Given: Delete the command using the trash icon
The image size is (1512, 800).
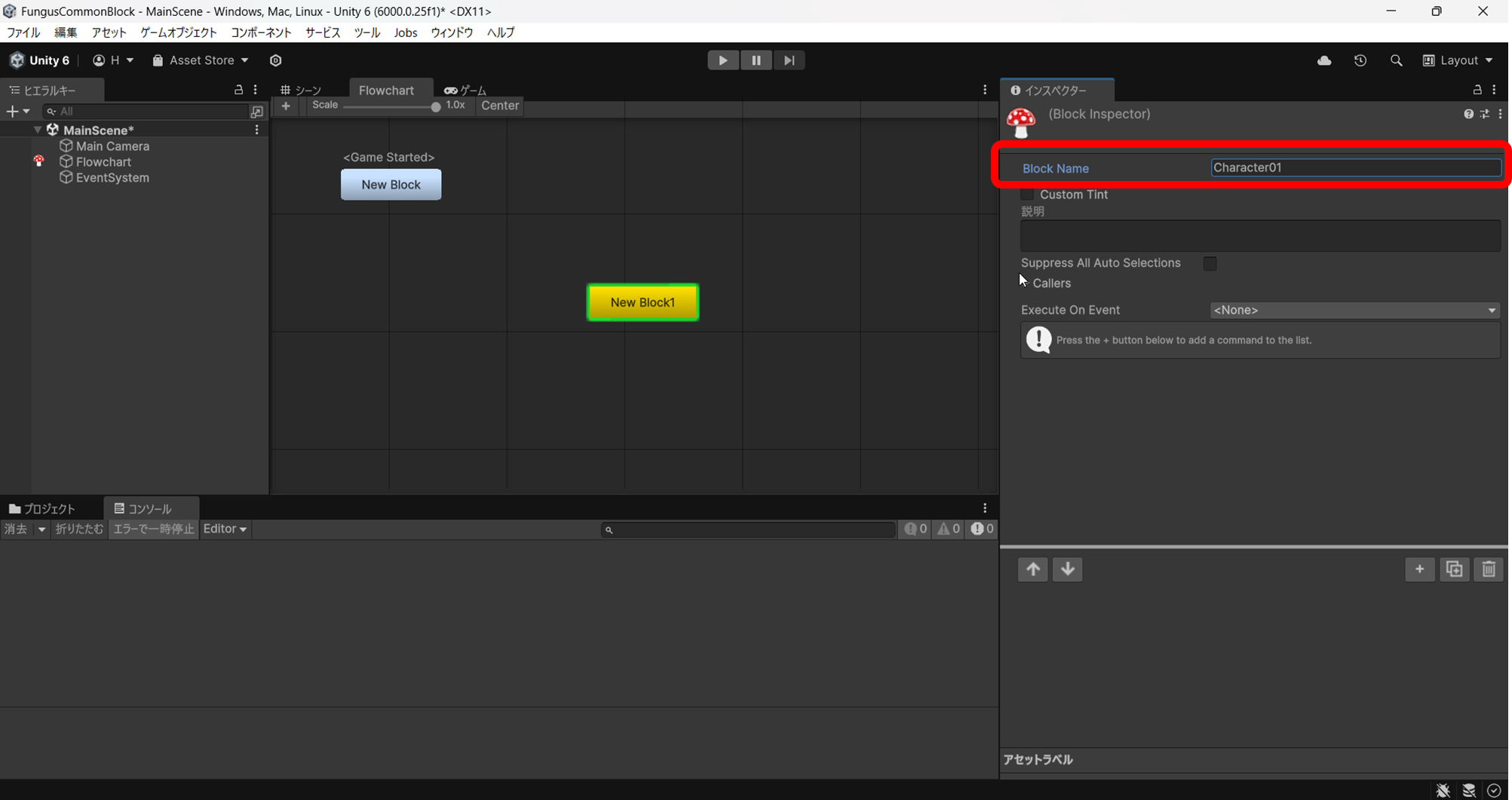Looking at the screenshot, I should pos(1488,569).
